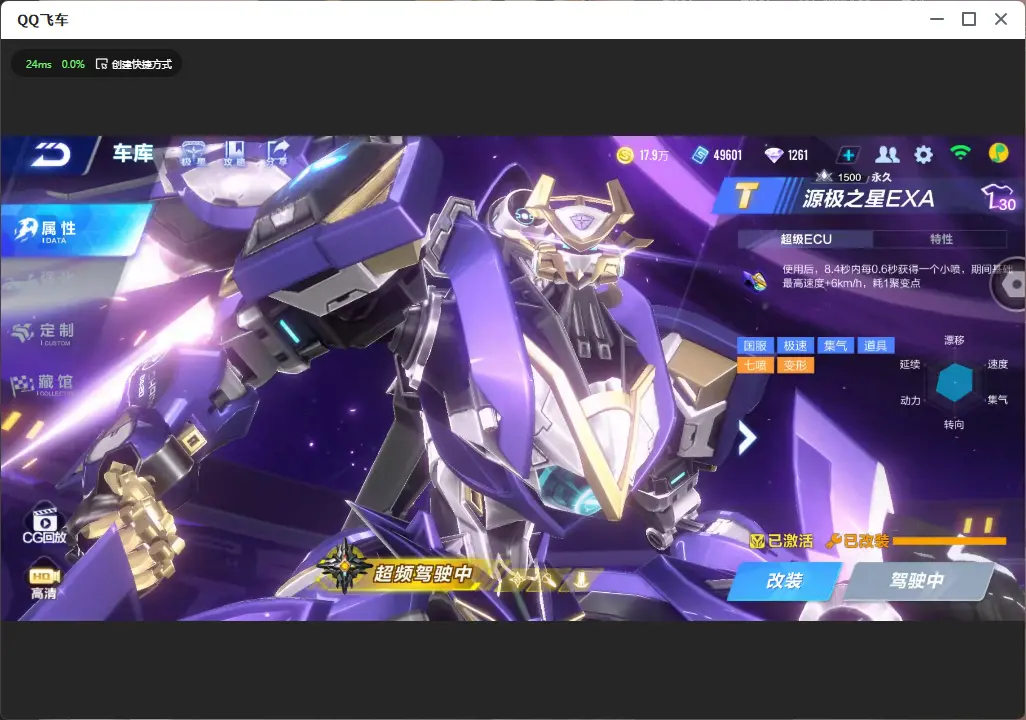Click the car name 源极之星EXA
The height and width of the screenshot is (720, 1026).
point(868,198)
